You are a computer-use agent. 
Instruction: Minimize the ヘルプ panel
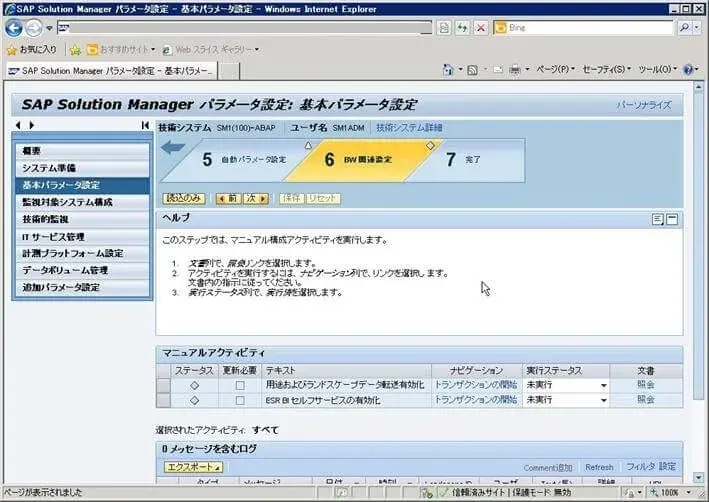(672, 220)
